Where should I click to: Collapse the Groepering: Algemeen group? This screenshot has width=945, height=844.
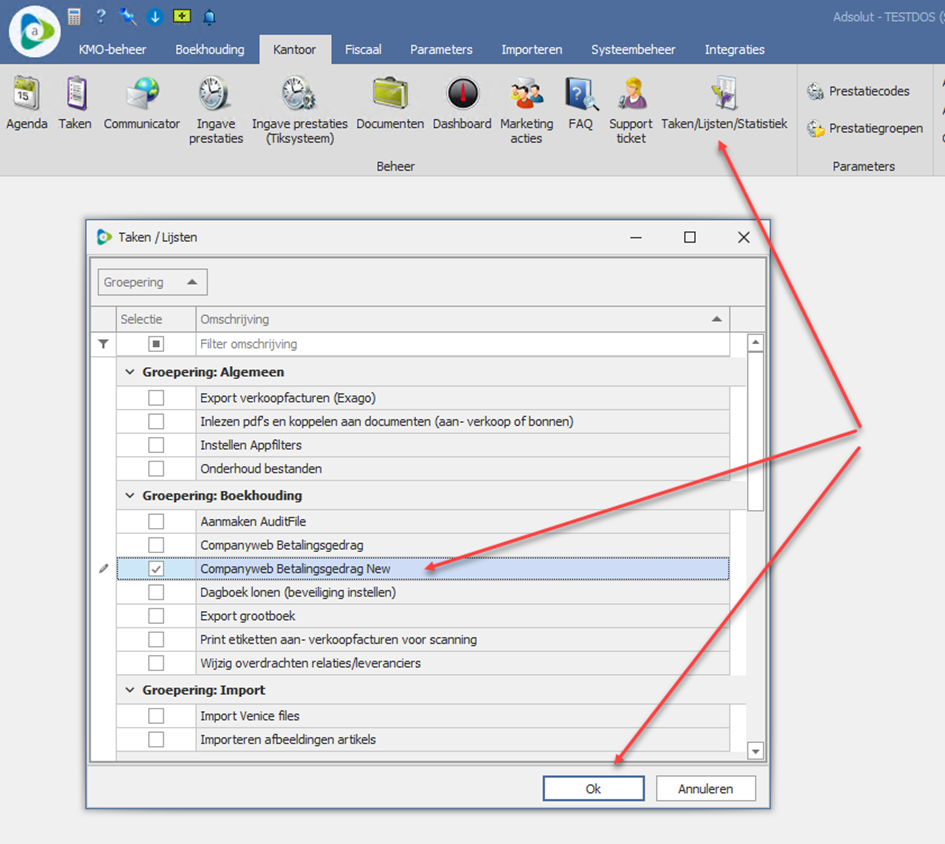tap(130, 372)
